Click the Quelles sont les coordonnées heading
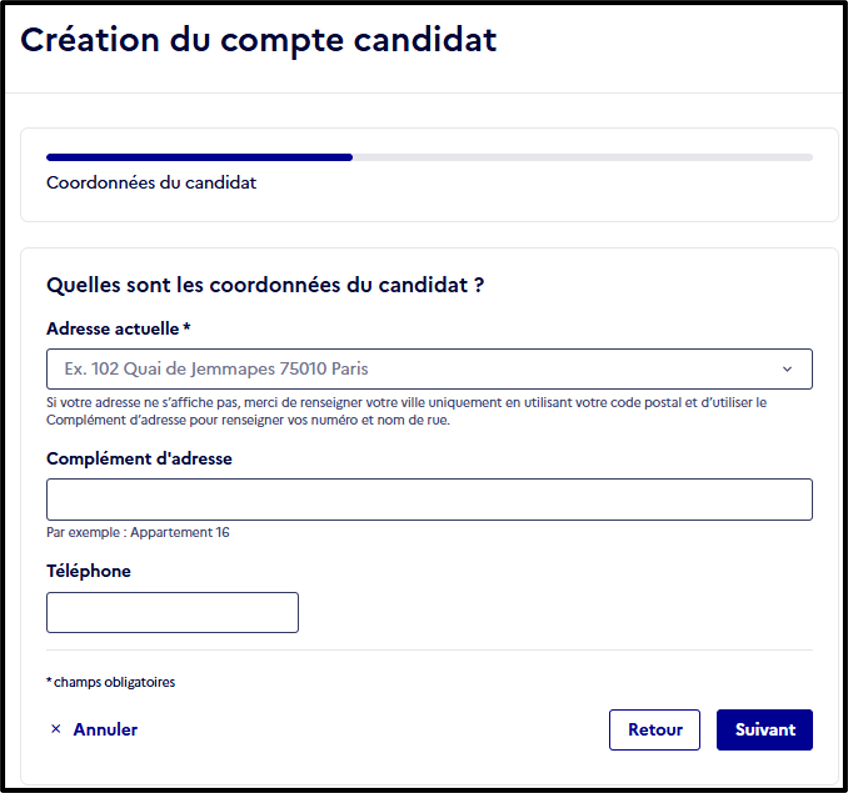Image resolution: width=848 pixels, height=793 pixels. click(x=265, y=285)
